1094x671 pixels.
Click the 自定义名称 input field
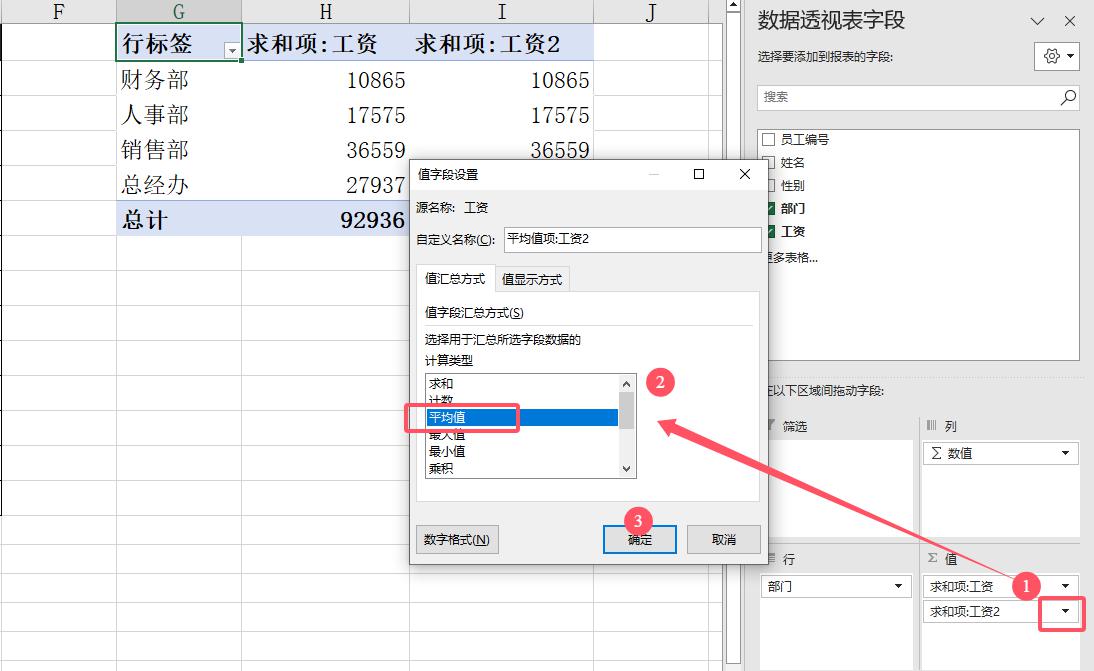click(x=632, y=239)
